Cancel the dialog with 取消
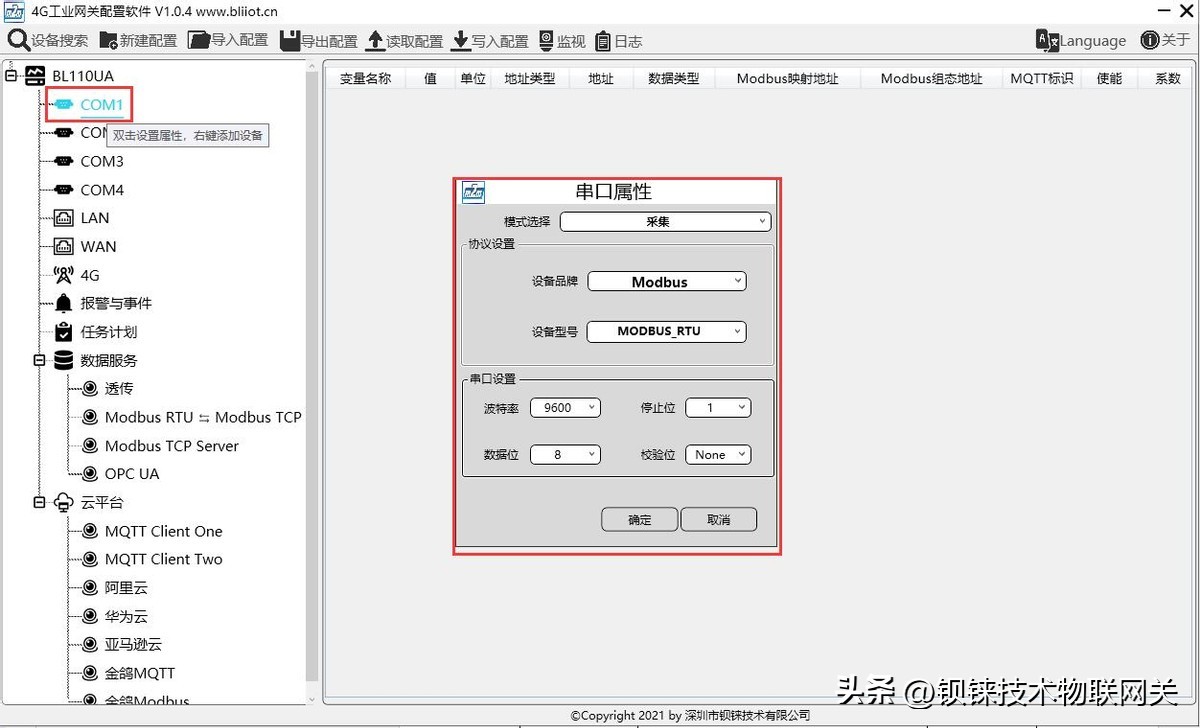1200x728 pixels. (x=718, y=519)
